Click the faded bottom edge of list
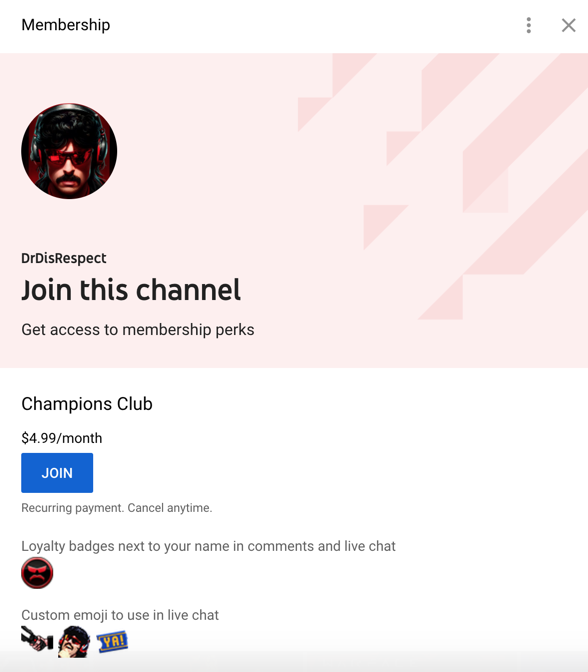 pyautogui.click(x=294, y=663)
